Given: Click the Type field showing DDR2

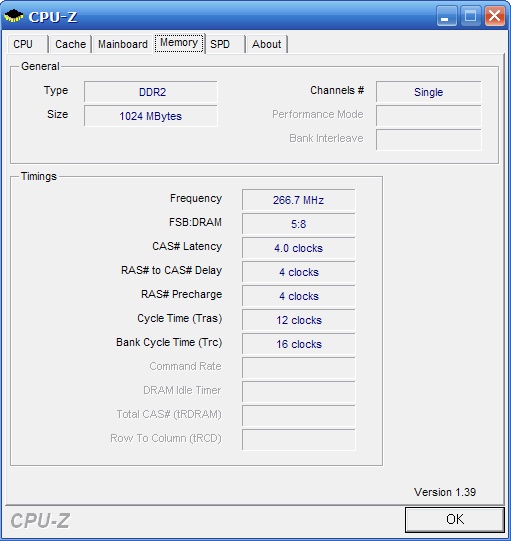Looking at the screenshot, I should (151, 92).
